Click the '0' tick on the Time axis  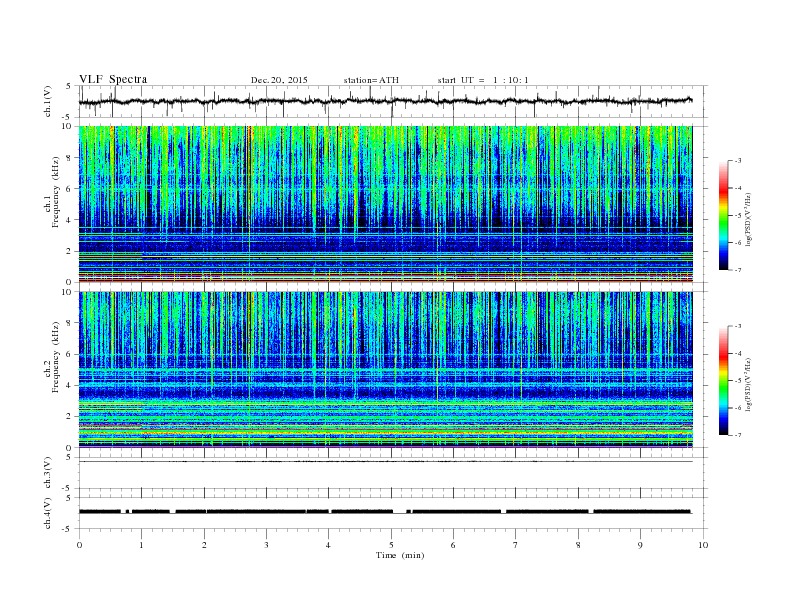[x=79, y=545]
